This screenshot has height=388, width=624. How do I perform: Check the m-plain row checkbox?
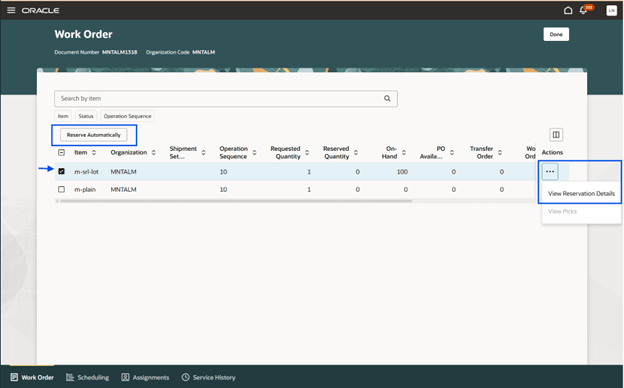point(61,189)
